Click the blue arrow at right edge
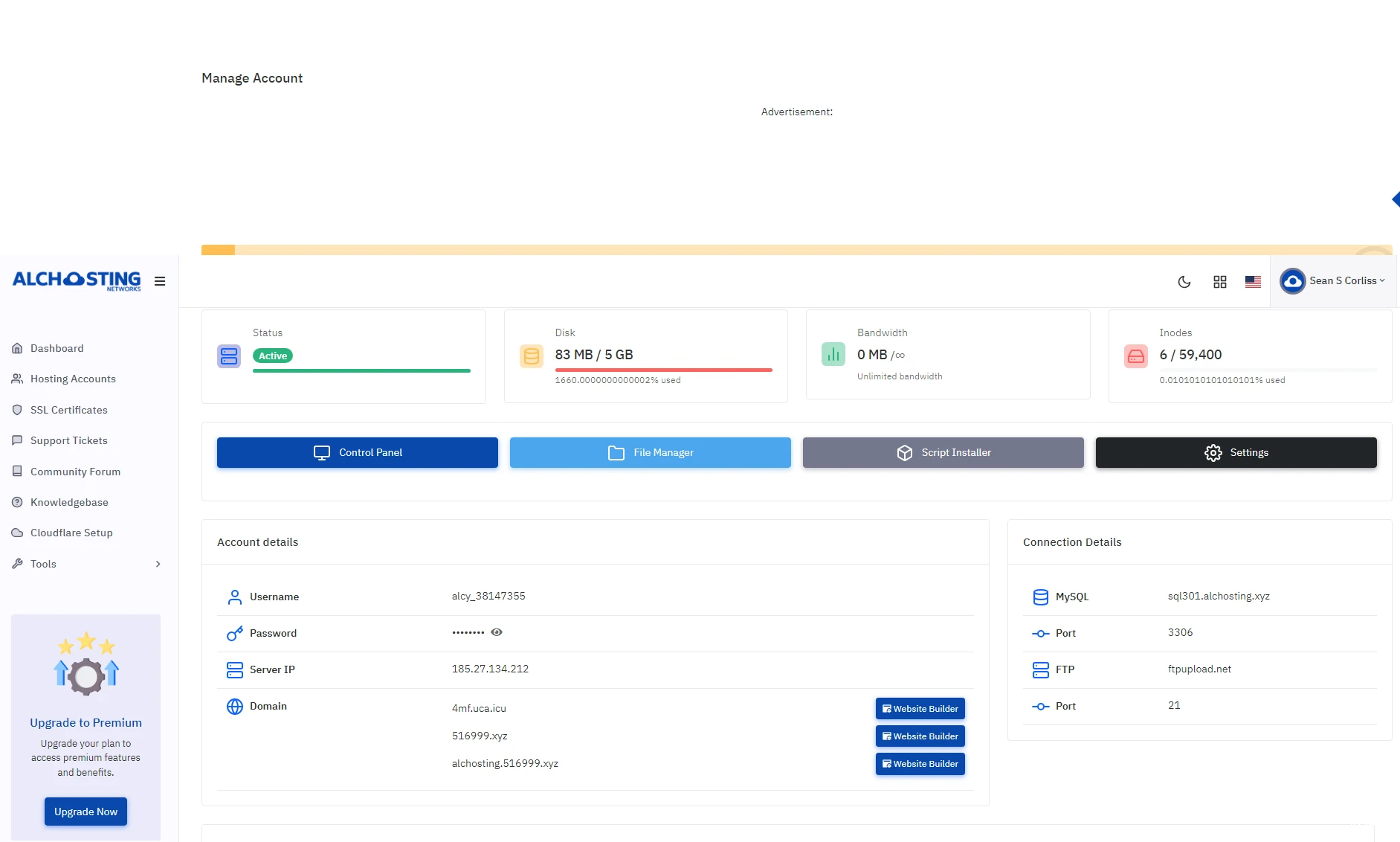 tap(1395, 199)
